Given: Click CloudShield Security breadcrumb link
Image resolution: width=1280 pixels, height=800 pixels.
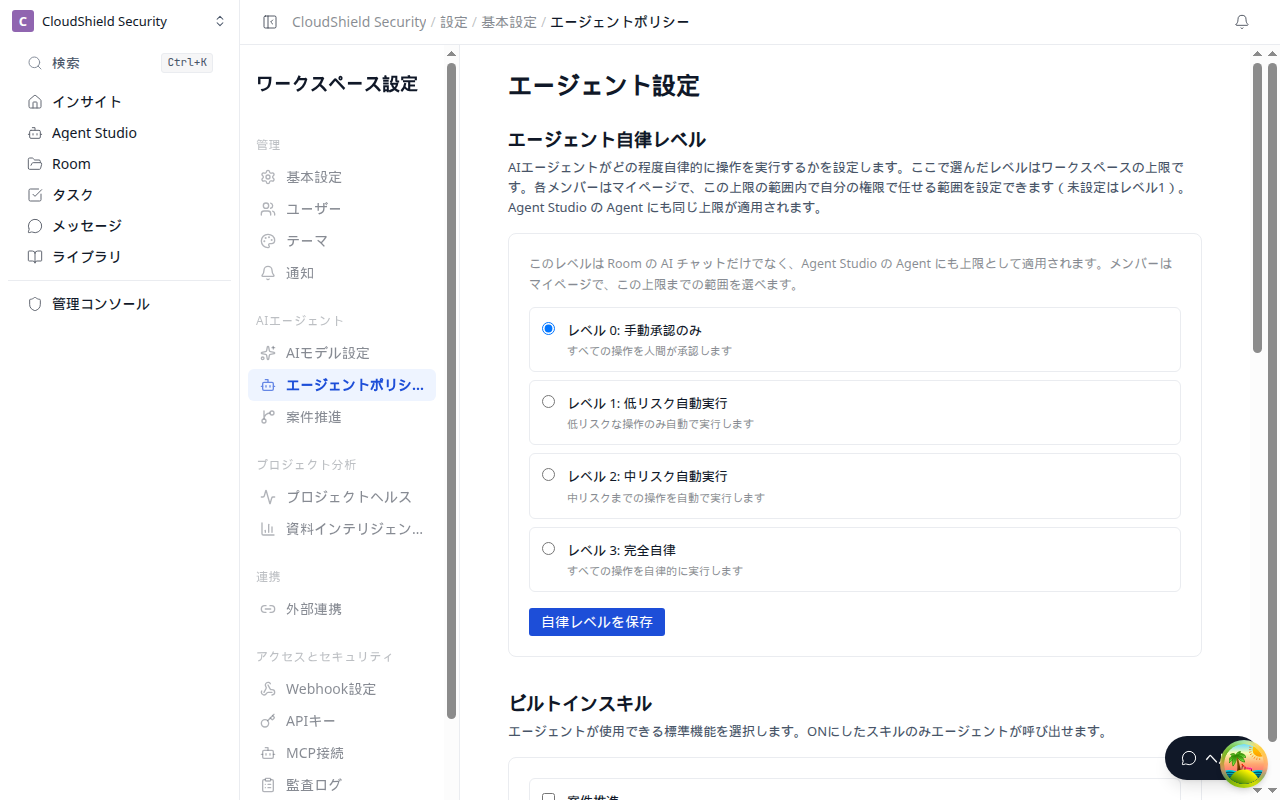Looking at the screenshot, I should pyautogui.click(x=359, y=22).
